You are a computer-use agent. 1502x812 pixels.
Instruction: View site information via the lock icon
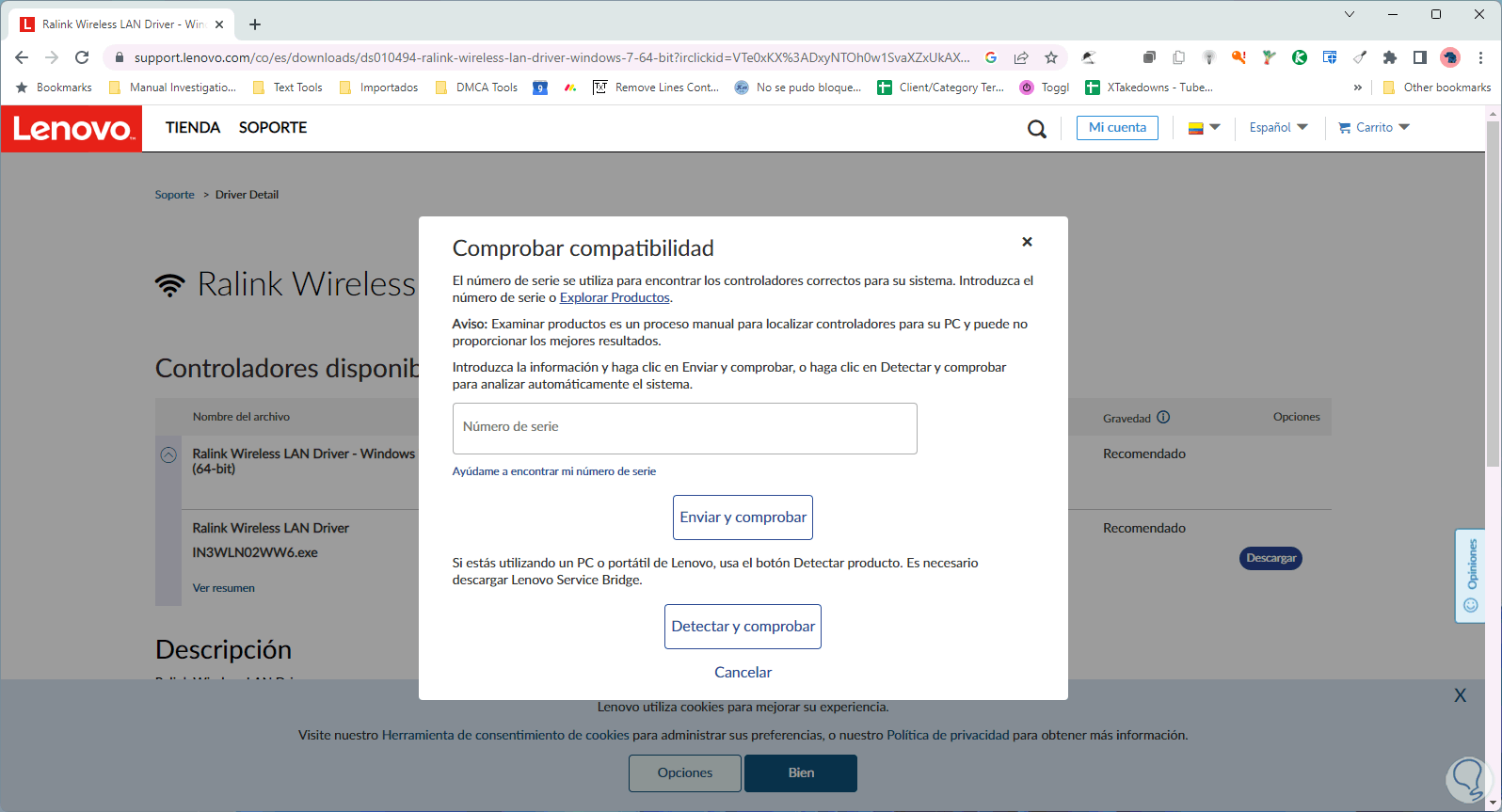[119, 57]
